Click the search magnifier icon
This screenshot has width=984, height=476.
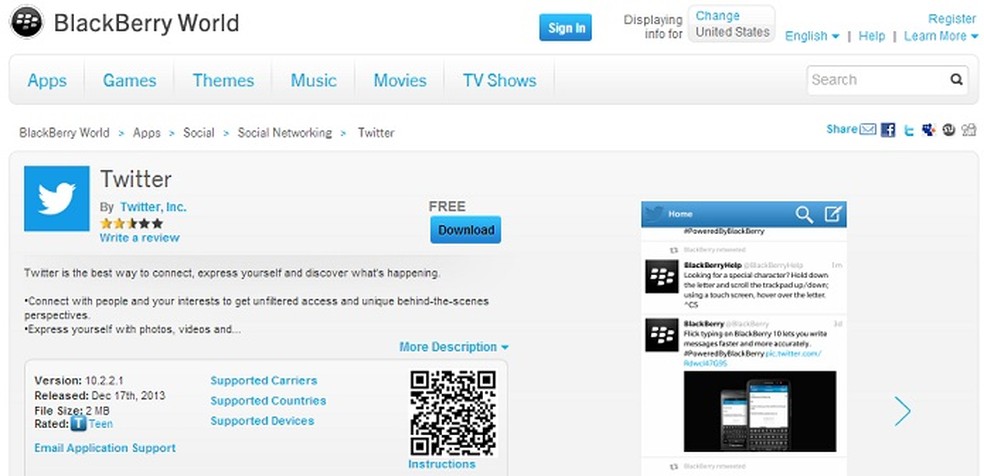click(956, 80)
